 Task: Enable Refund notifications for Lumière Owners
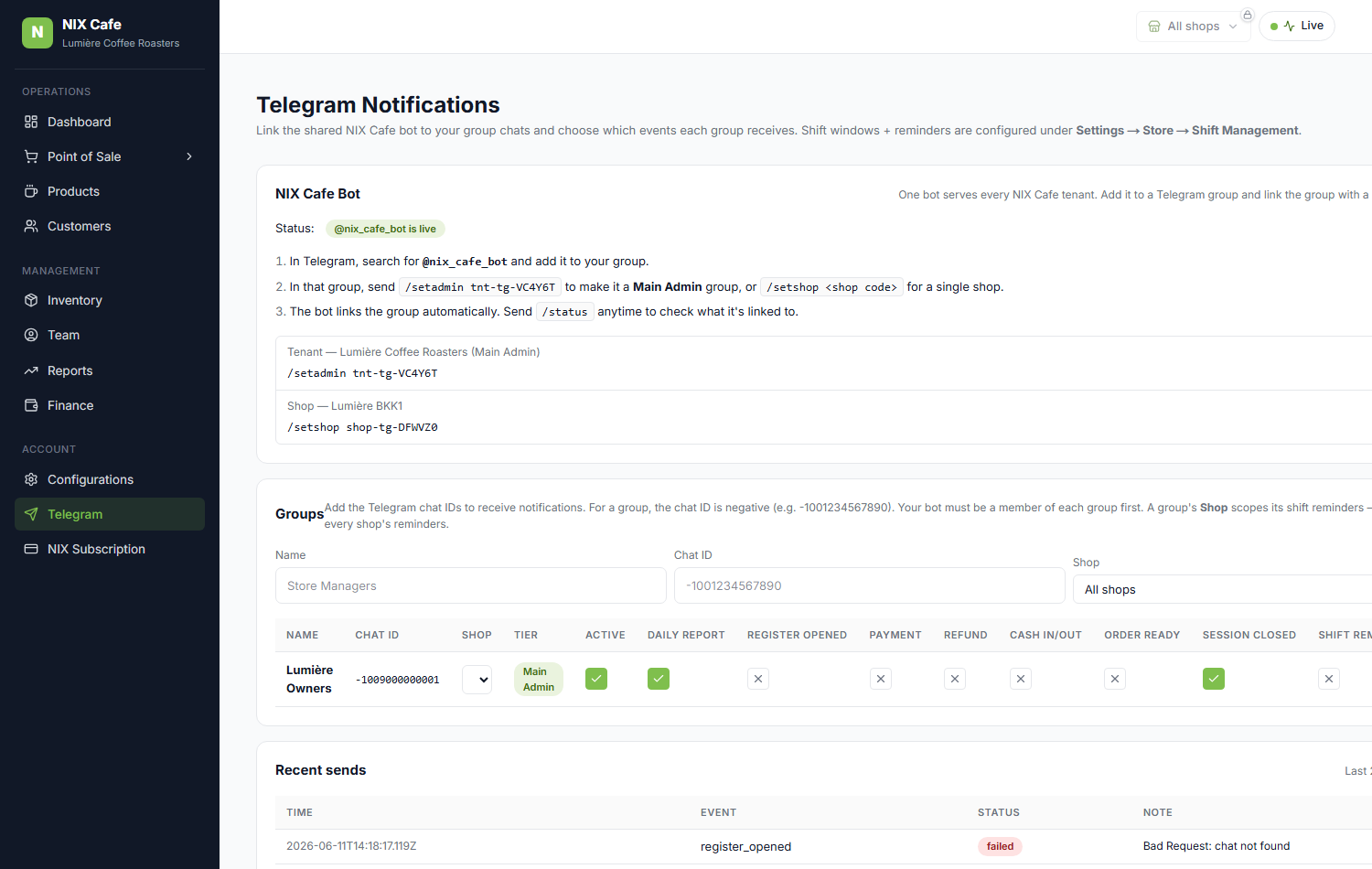(x=955, y=679)
